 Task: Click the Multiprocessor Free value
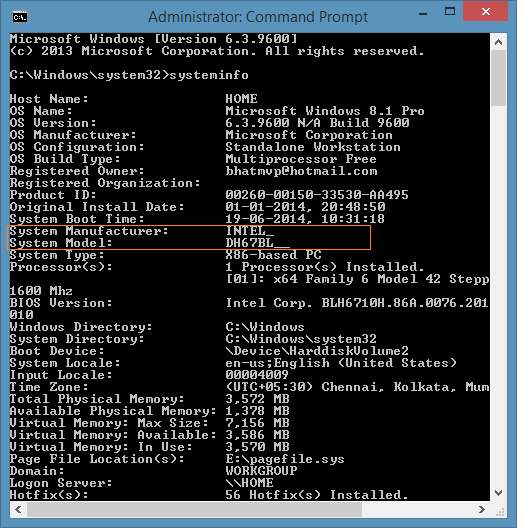click(301, 159)
